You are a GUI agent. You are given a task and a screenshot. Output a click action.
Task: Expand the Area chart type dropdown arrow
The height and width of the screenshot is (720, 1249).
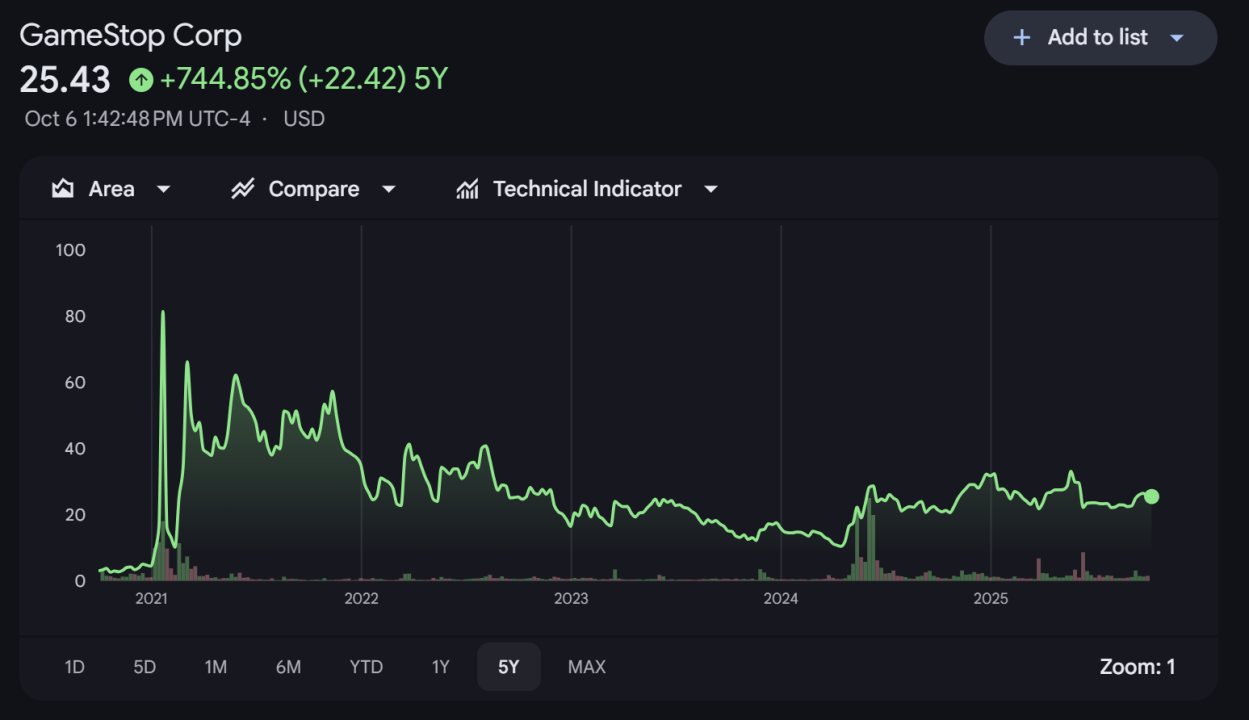pyautogui.click(x=163, y=189)
